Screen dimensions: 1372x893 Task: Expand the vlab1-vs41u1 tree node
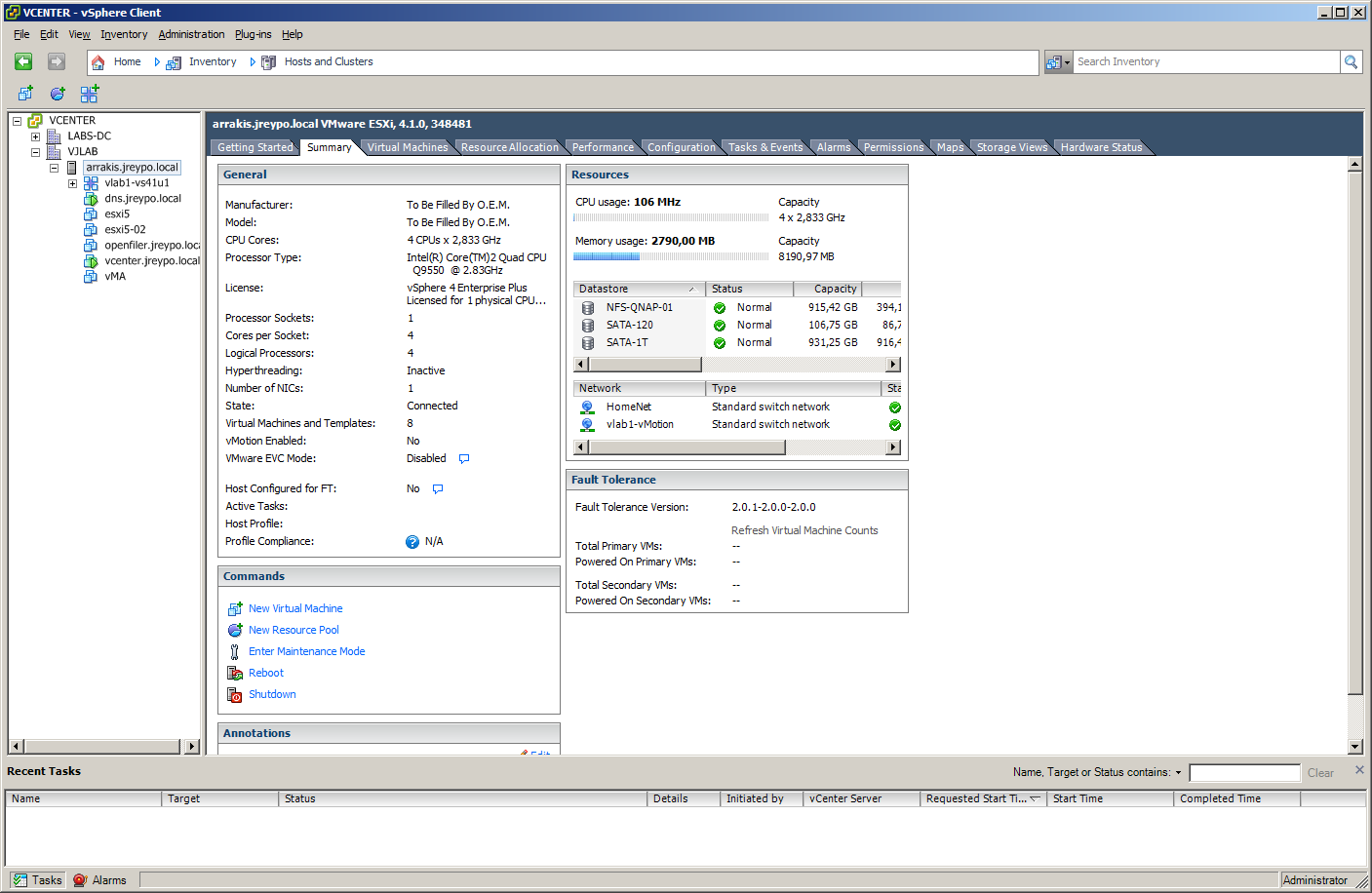click(x=72, y=183)
